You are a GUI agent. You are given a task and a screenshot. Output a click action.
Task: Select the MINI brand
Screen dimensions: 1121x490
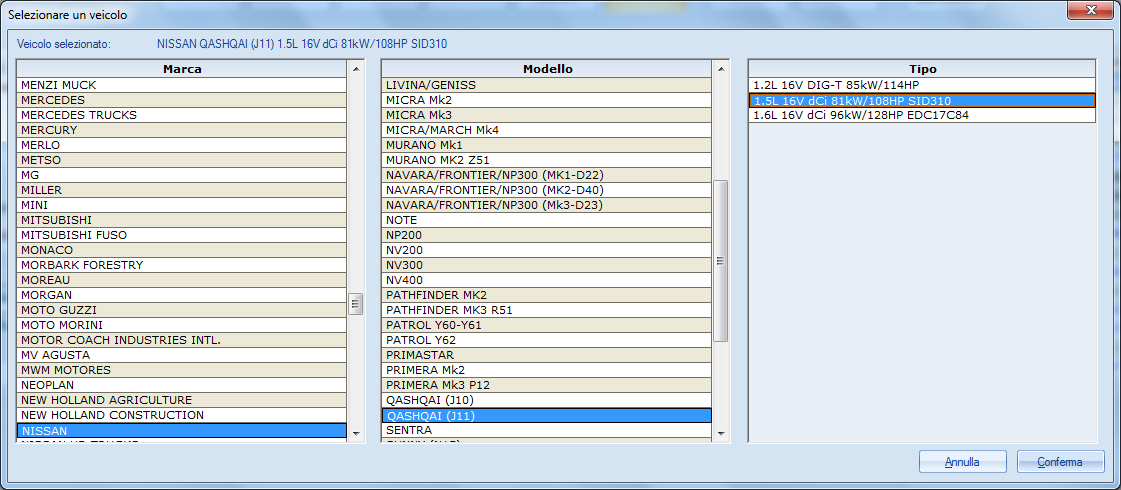coord(182,205)
